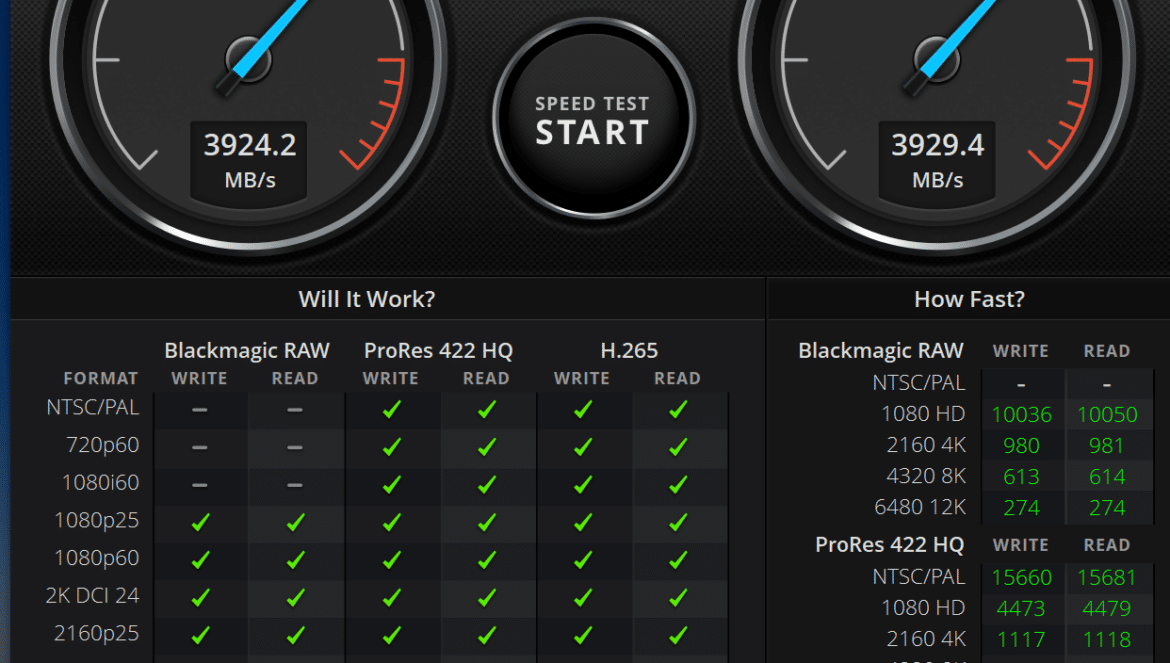Pick the H.265 write checkmark for 720p60
Image resolution: width=1170 pixels, height=663 pixels.
pos(582,447)
